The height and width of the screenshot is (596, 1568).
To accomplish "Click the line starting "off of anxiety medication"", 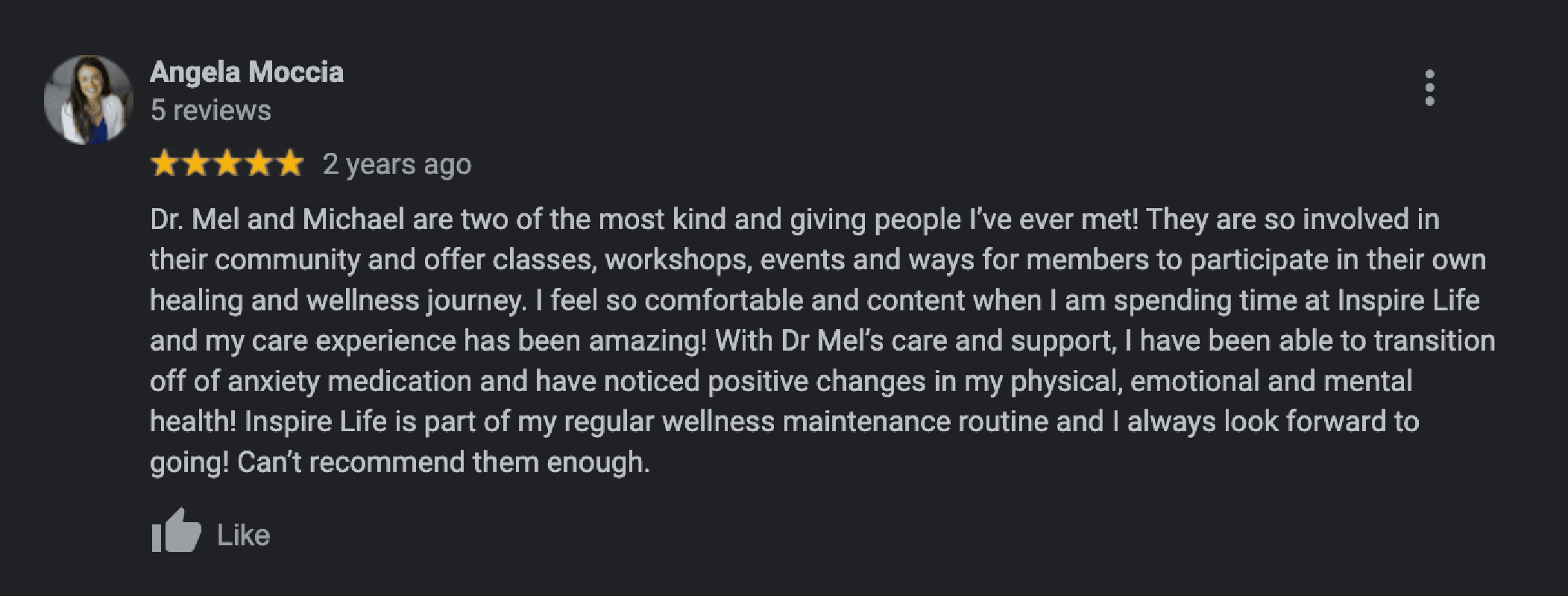I will 781,380.
